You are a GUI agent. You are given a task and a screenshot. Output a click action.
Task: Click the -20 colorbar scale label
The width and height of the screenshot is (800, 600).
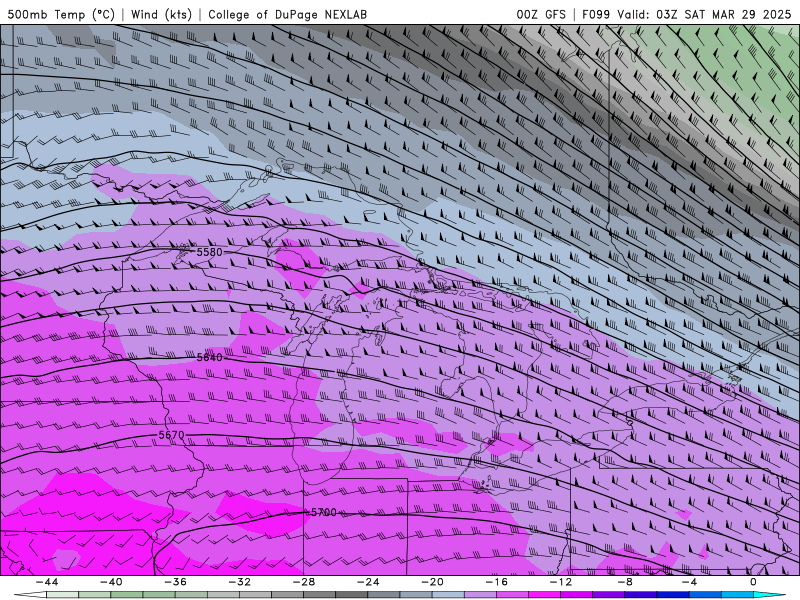433,582
